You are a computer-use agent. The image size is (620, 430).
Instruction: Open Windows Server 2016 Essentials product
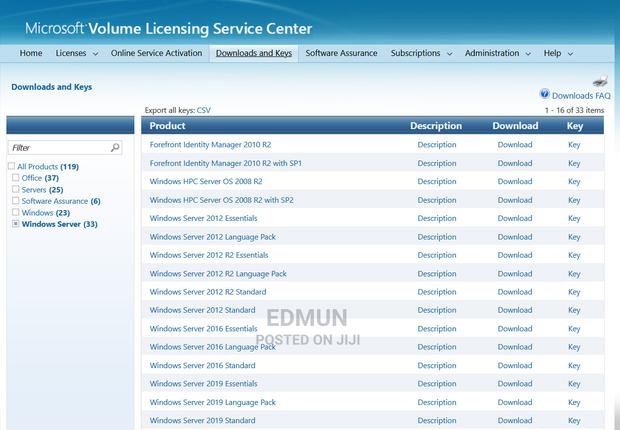pos(203,329)
